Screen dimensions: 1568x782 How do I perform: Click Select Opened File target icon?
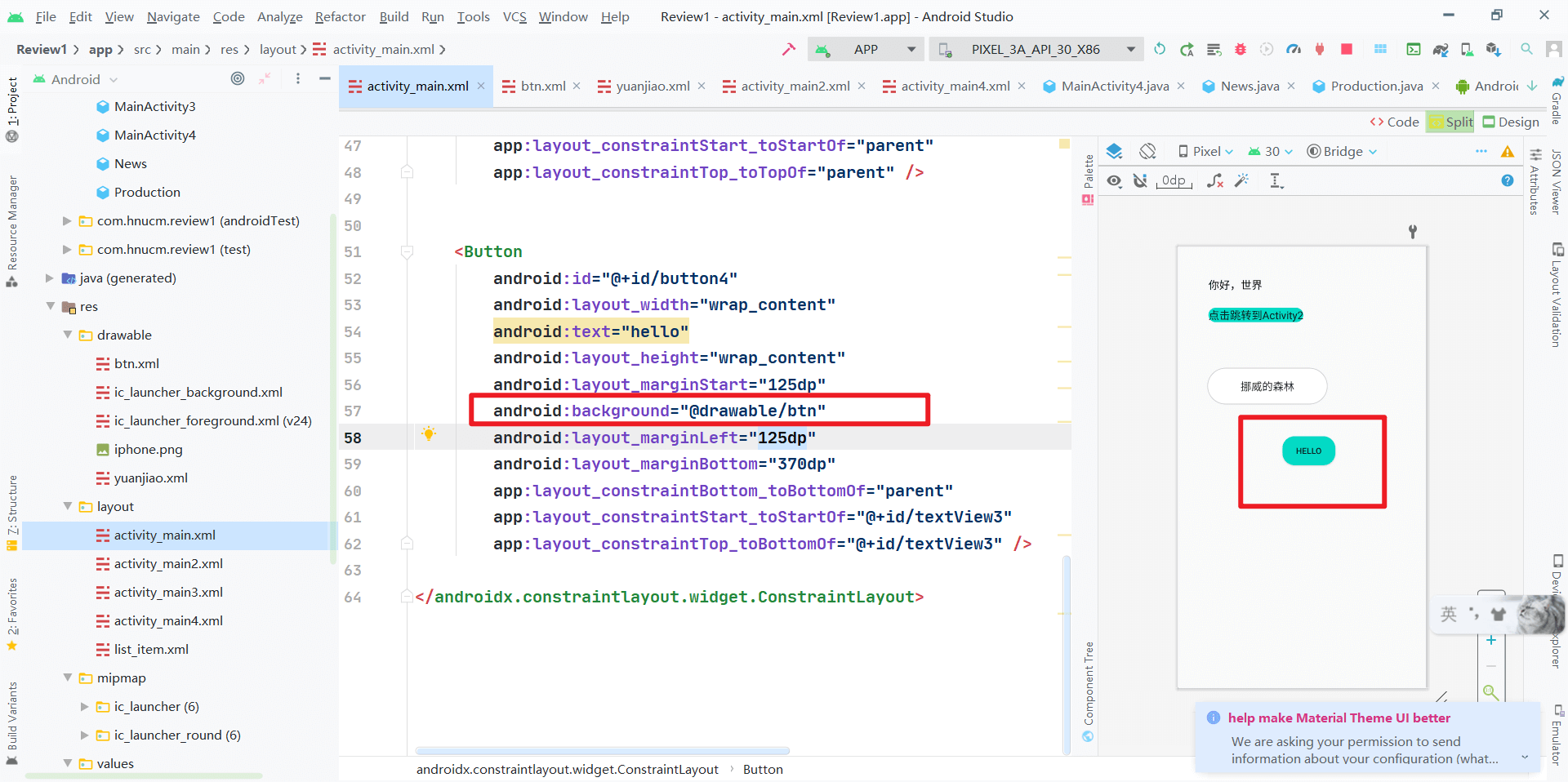[x=237, y=79]
